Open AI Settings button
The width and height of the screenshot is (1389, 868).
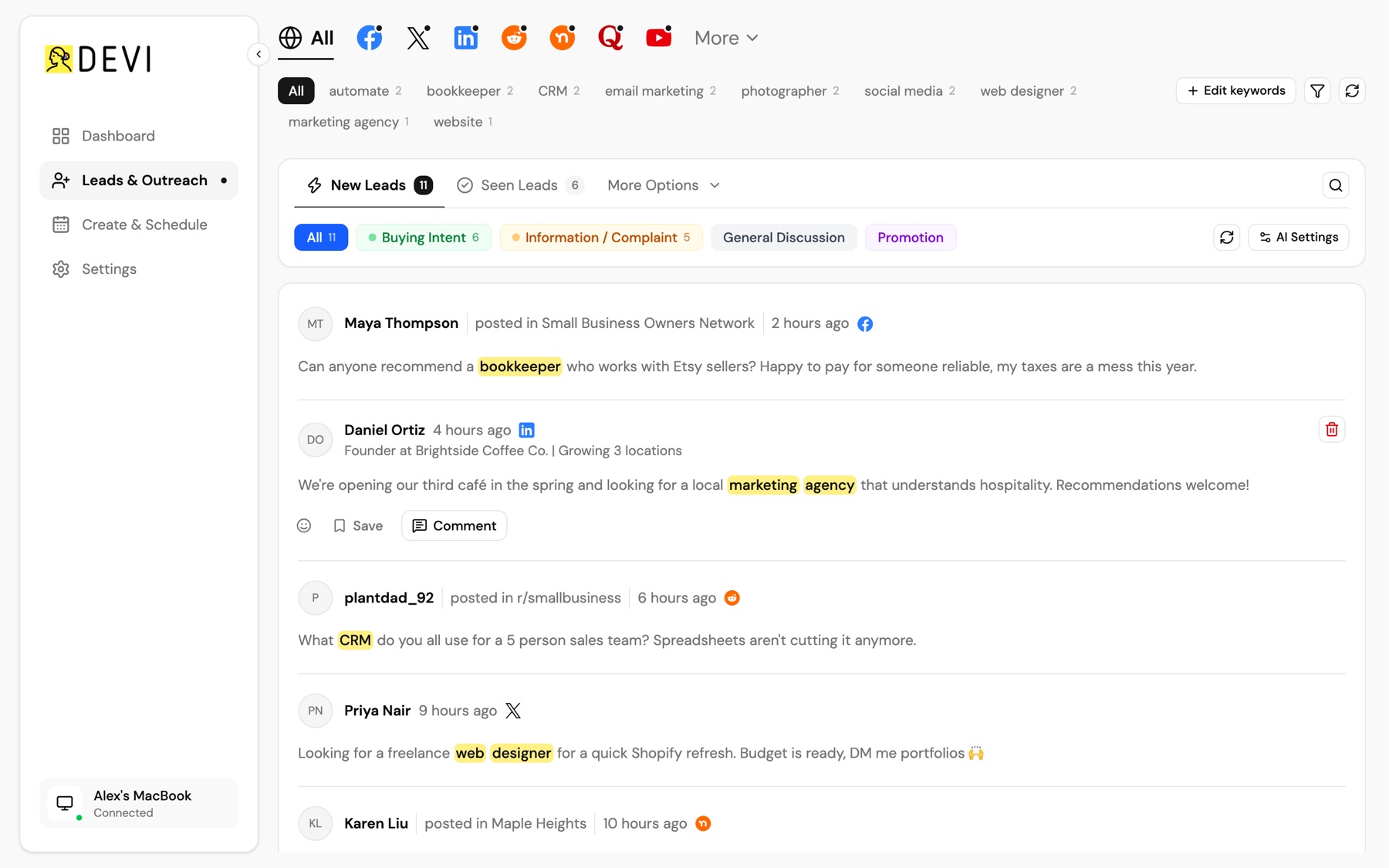[x=1299, y=238]
